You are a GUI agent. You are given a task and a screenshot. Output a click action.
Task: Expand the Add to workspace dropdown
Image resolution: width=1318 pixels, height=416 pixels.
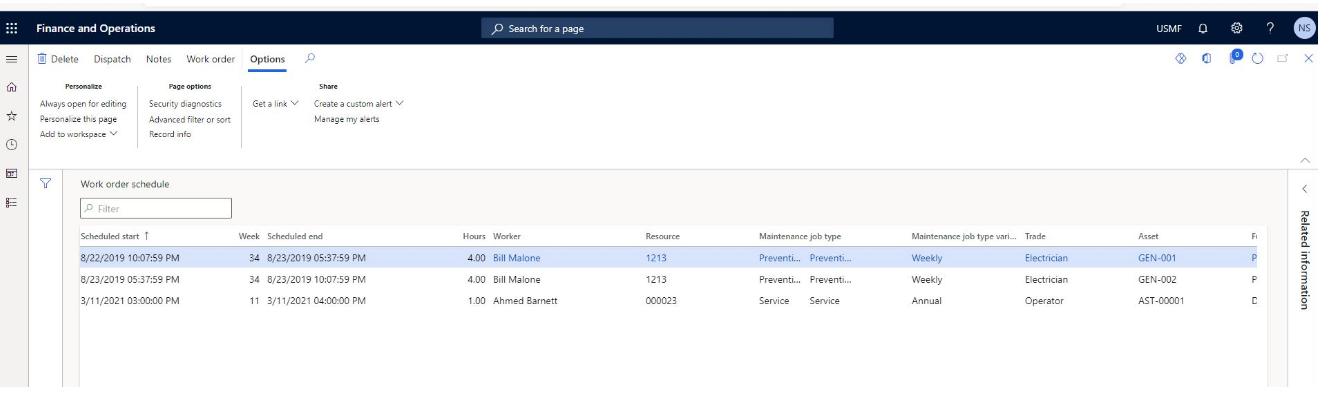pos(79,134)
